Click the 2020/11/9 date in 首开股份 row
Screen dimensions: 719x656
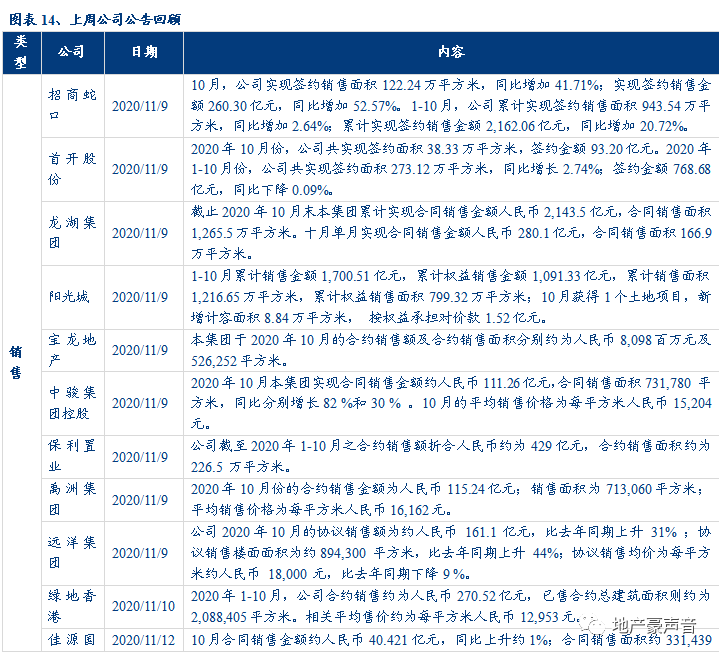pos(140,169)
